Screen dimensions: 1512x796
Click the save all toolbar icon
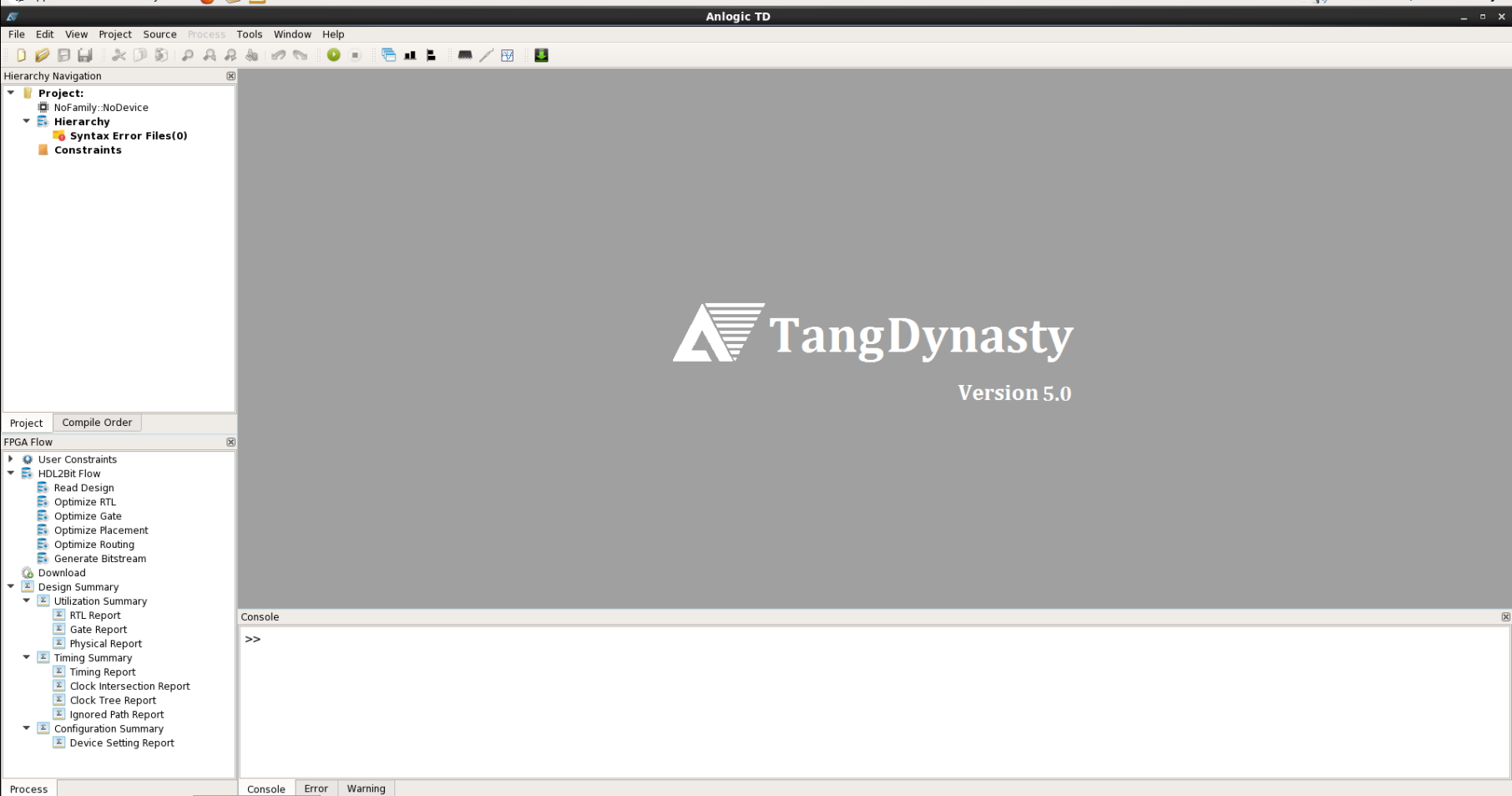[84, 55]
